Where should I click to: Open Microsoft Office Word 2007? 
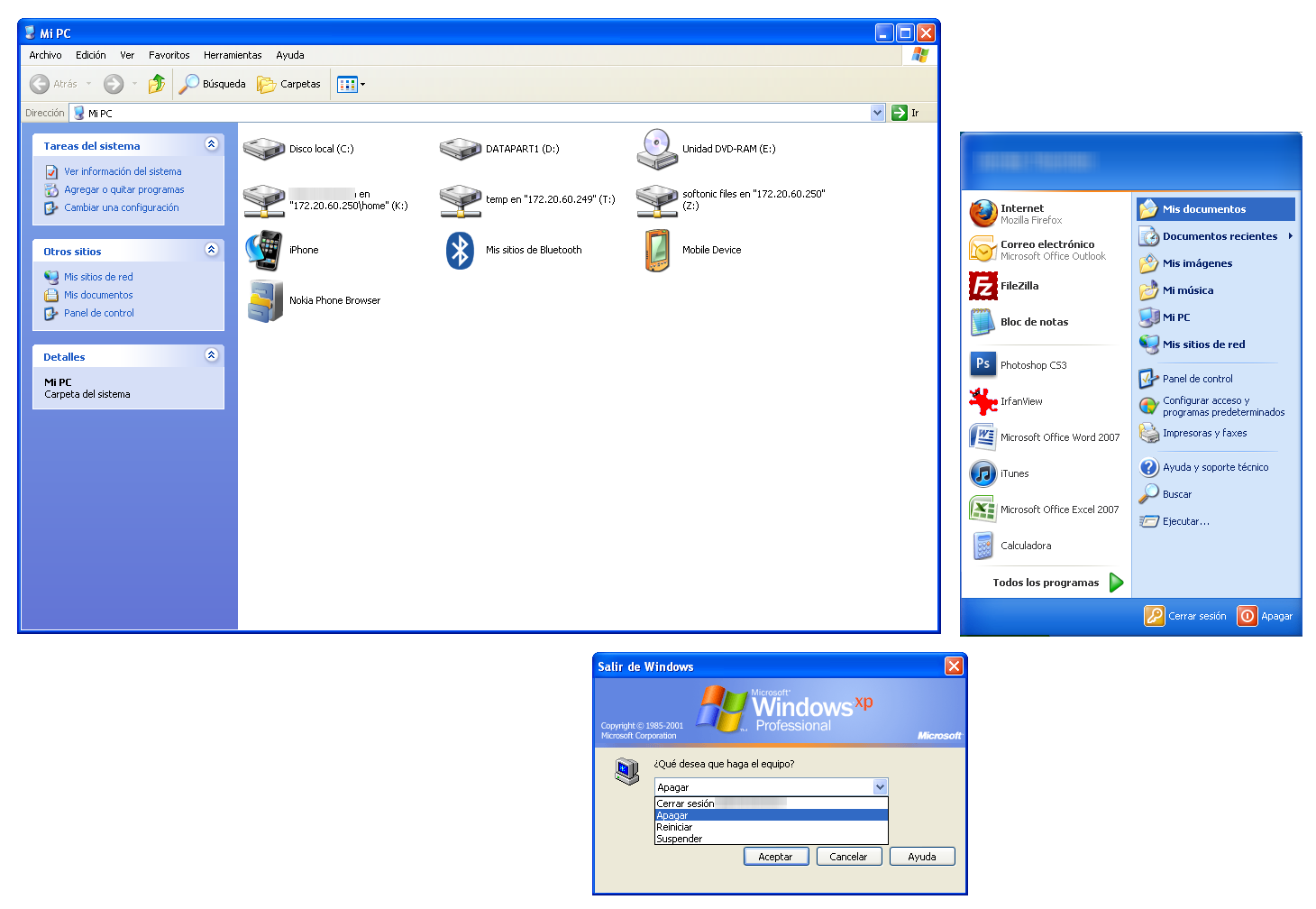1046,437
